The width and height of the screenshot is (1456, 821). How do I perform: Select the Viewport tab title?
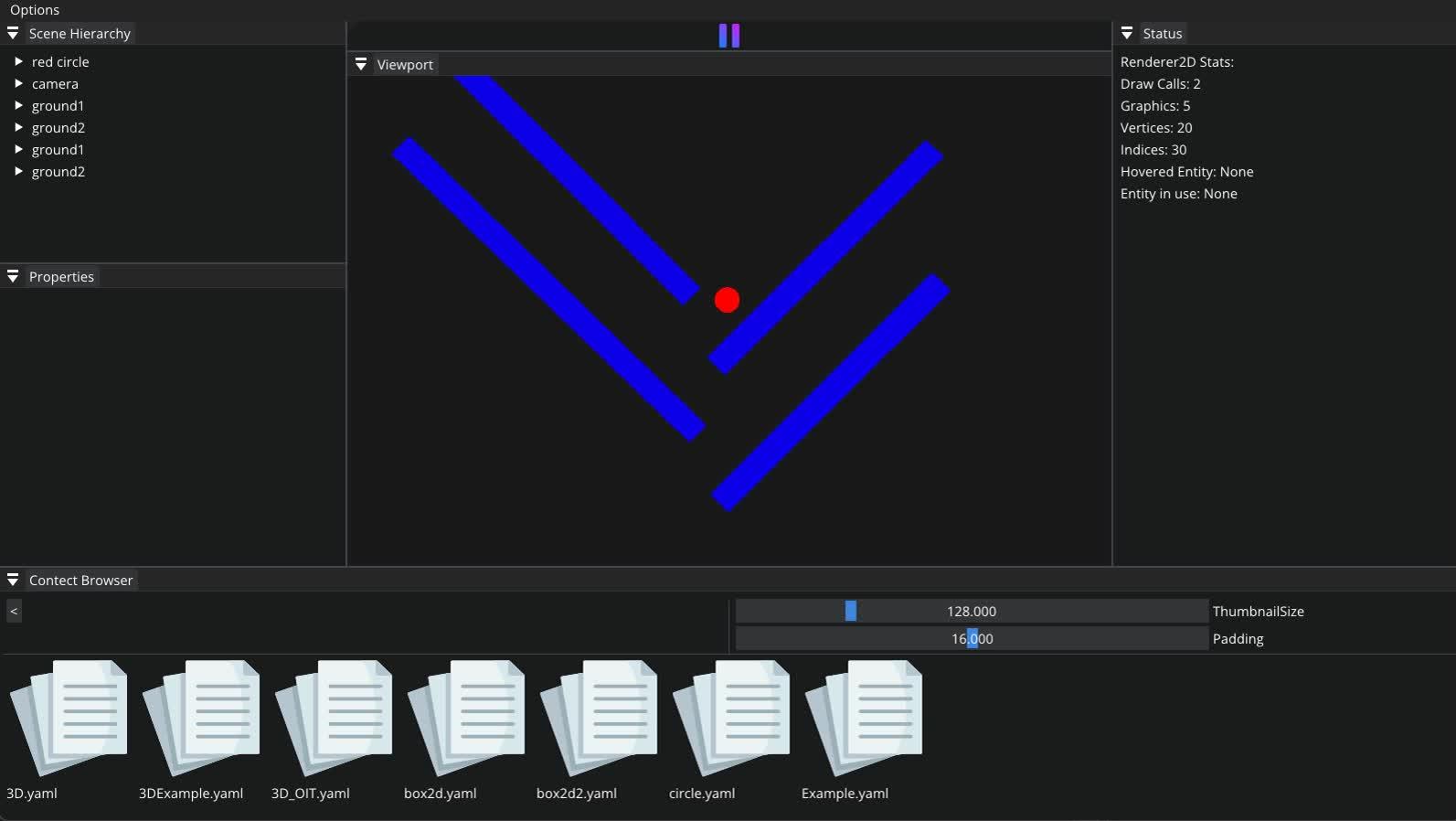point(405,65)
